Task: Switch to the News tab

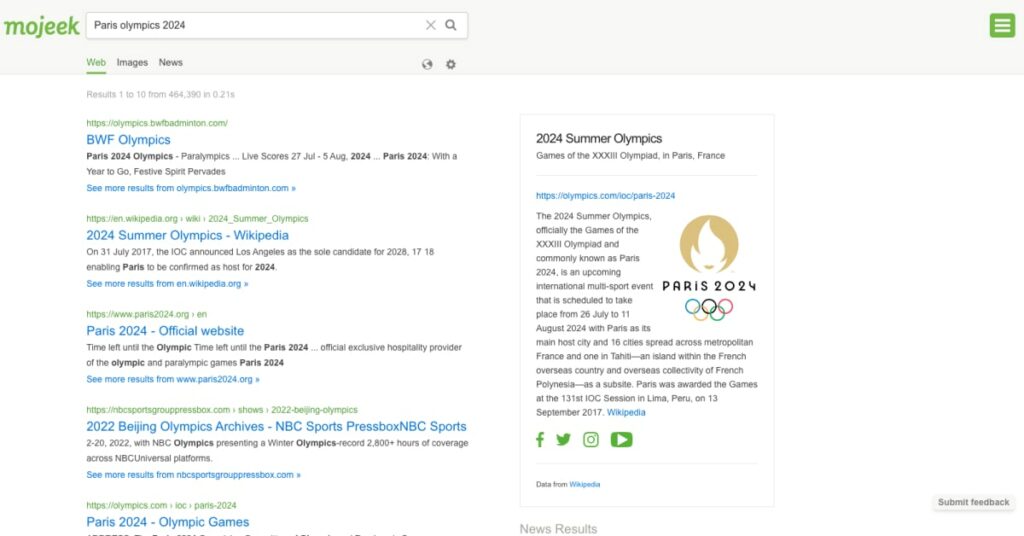Action: 171,62
